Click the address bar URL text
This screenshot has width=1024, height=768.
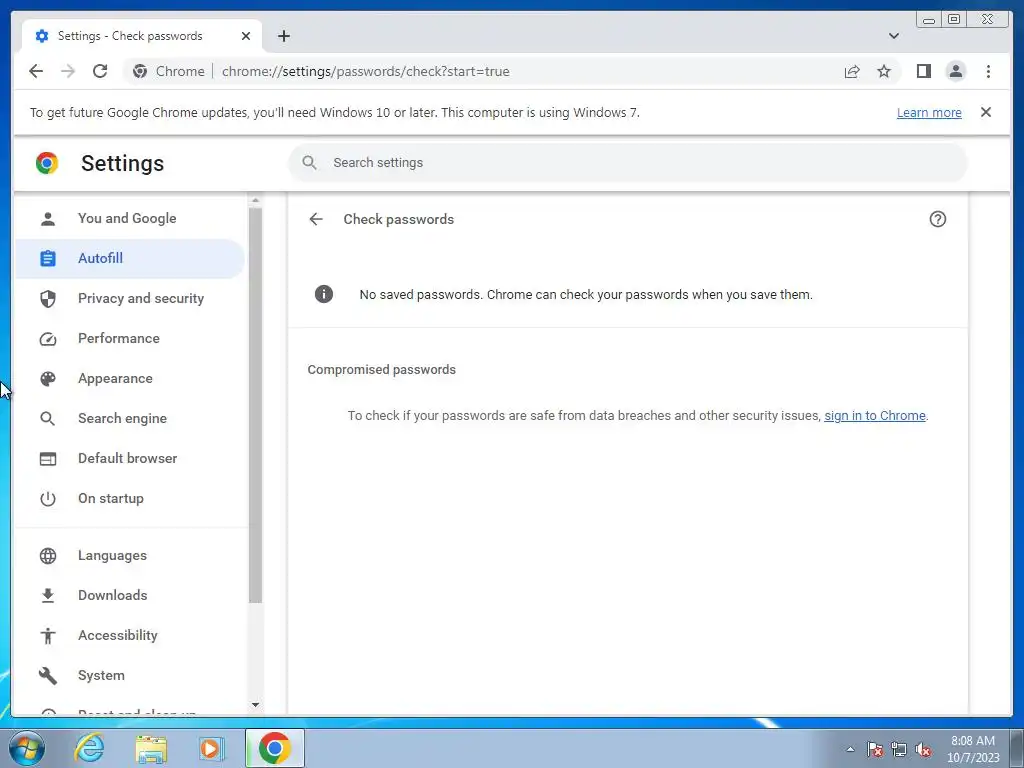[x=365, y=71]
